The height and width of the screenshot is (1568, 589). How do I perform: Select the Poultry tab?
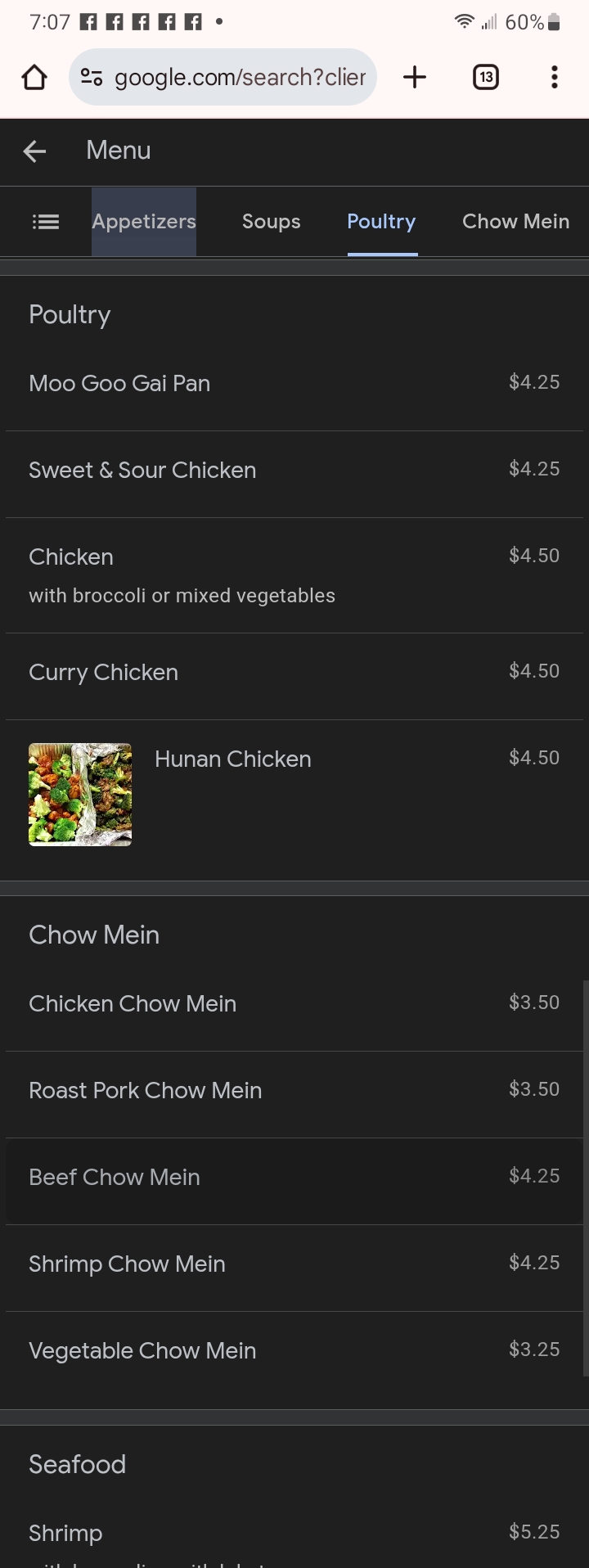pos(381,222)
